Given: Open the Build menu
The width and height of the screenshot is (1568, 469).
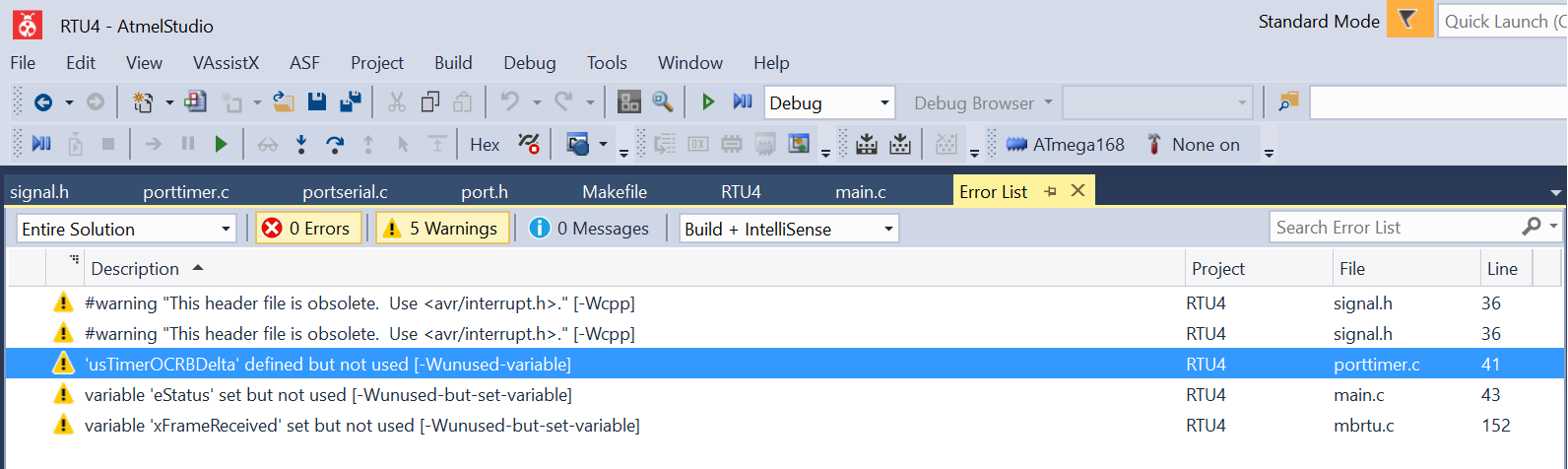Looking at the screenshot, I should [x=453, y=63].
